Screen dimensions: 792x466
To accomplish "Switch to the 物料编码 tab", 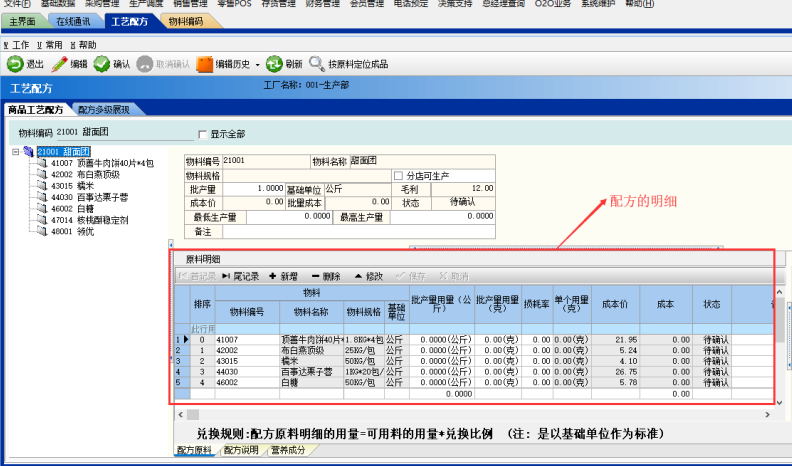I will pyautogui.click(x=186, y=21).
